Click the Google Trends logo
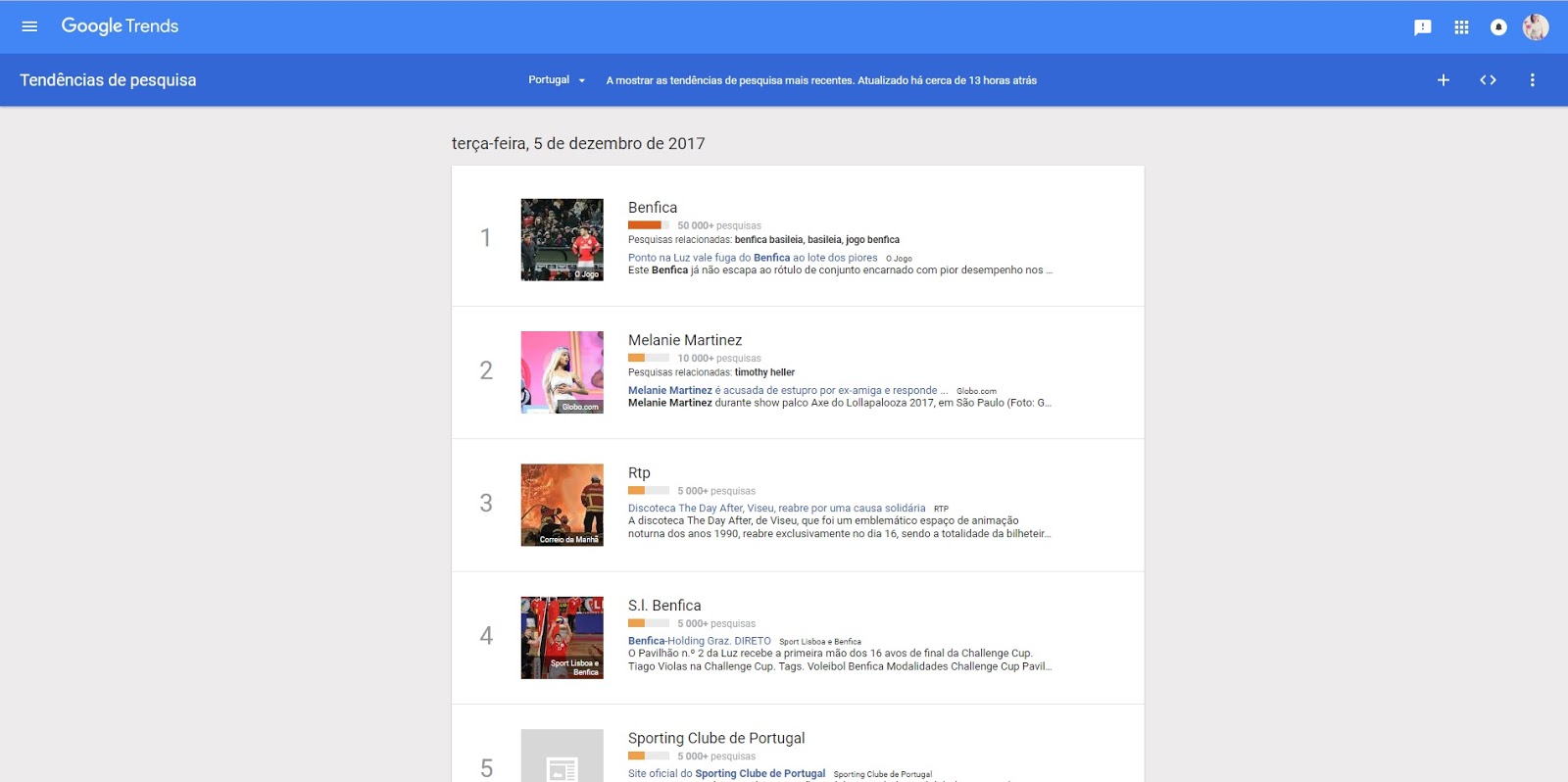Viewport: 1568px width, 782px height. (x=120, y=26)
